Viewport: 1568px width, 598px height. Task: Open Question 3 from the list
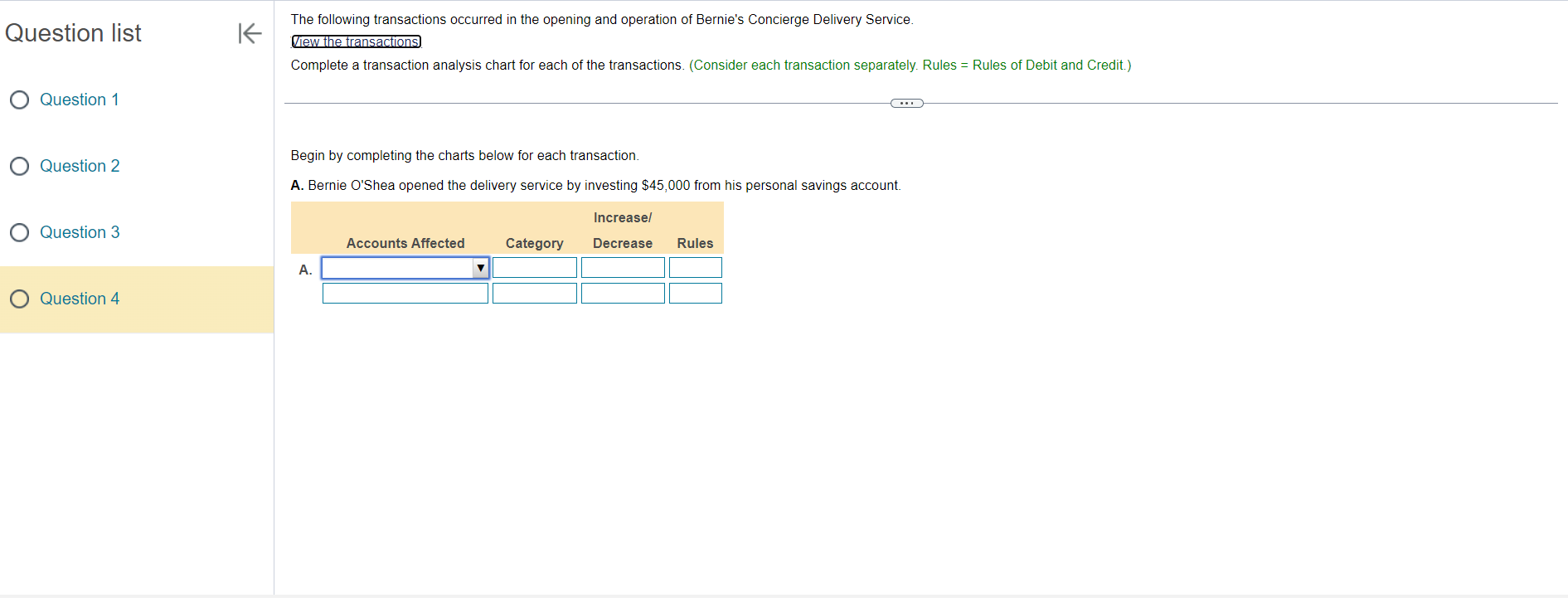(x=80, y=232)
